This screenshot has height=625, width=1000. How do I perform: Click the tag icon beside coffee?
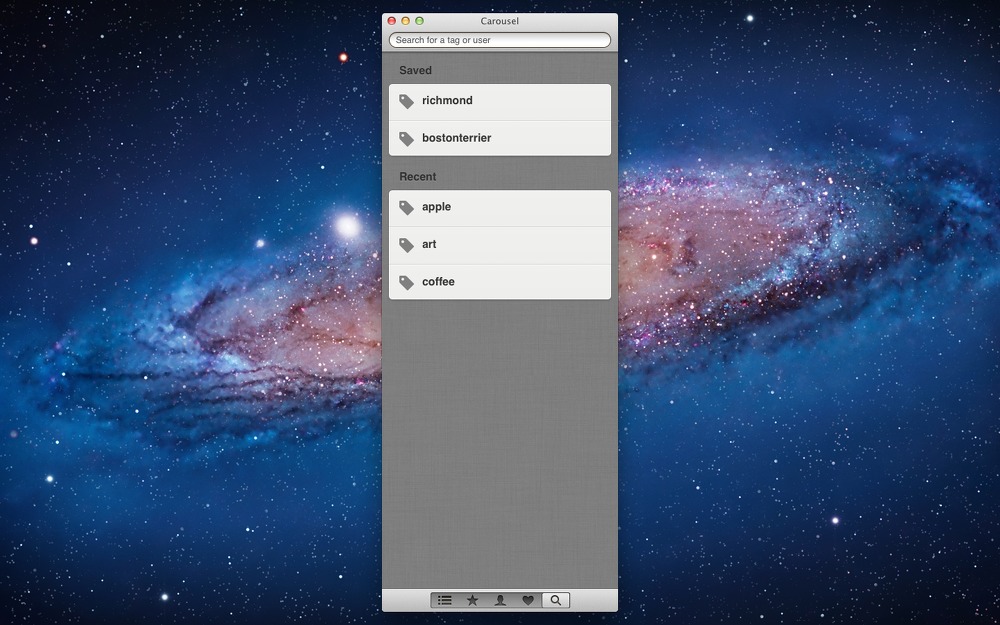[x=406, y=283]
